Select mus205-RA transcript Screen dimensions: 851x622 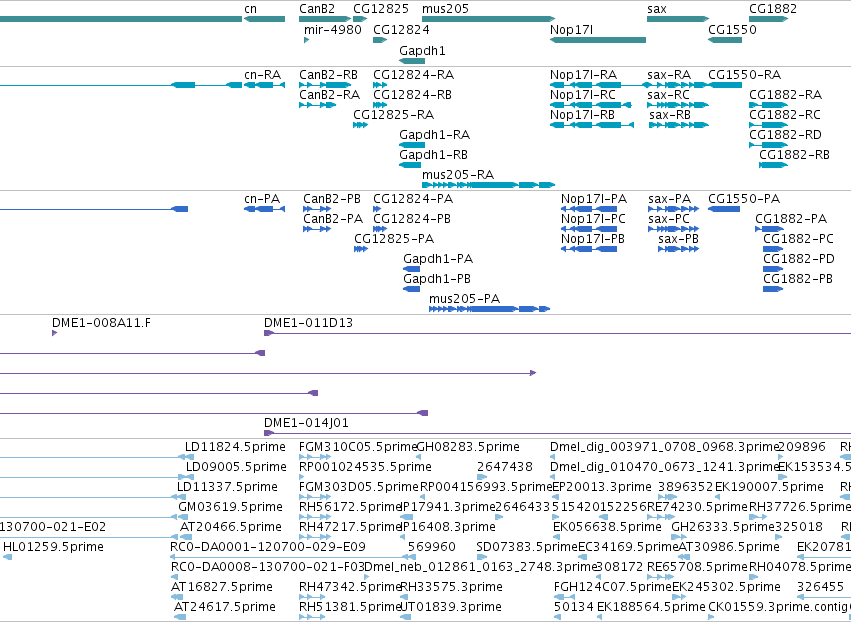tap(488, 185)
